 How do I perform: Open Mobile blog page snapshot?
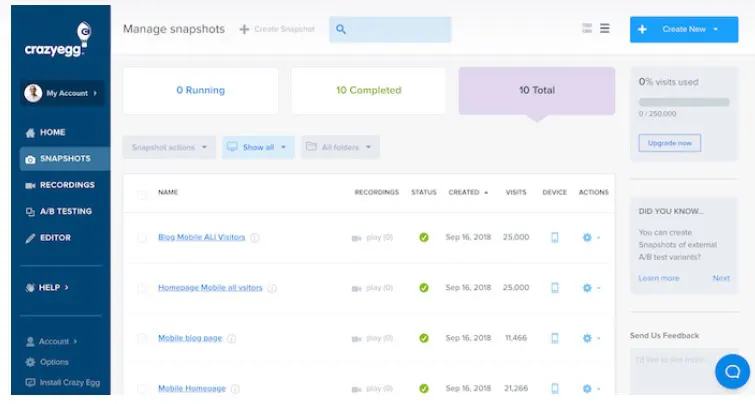point(190,338)
